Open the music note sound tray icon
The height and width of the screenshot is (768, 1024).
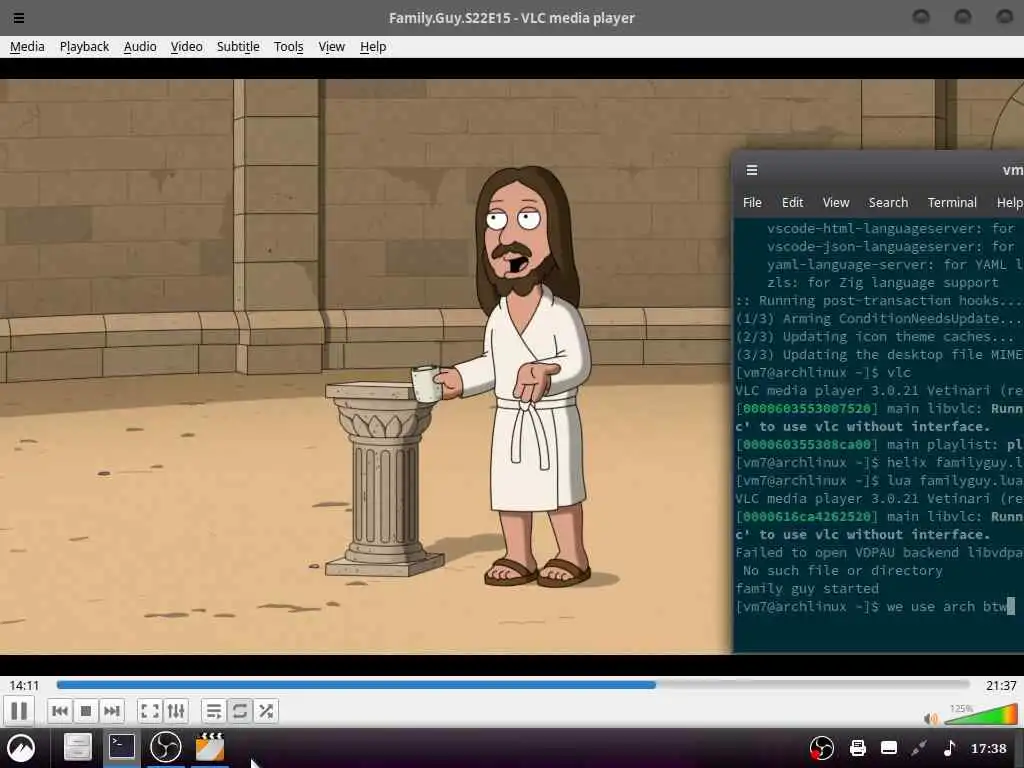coord(950,748)
